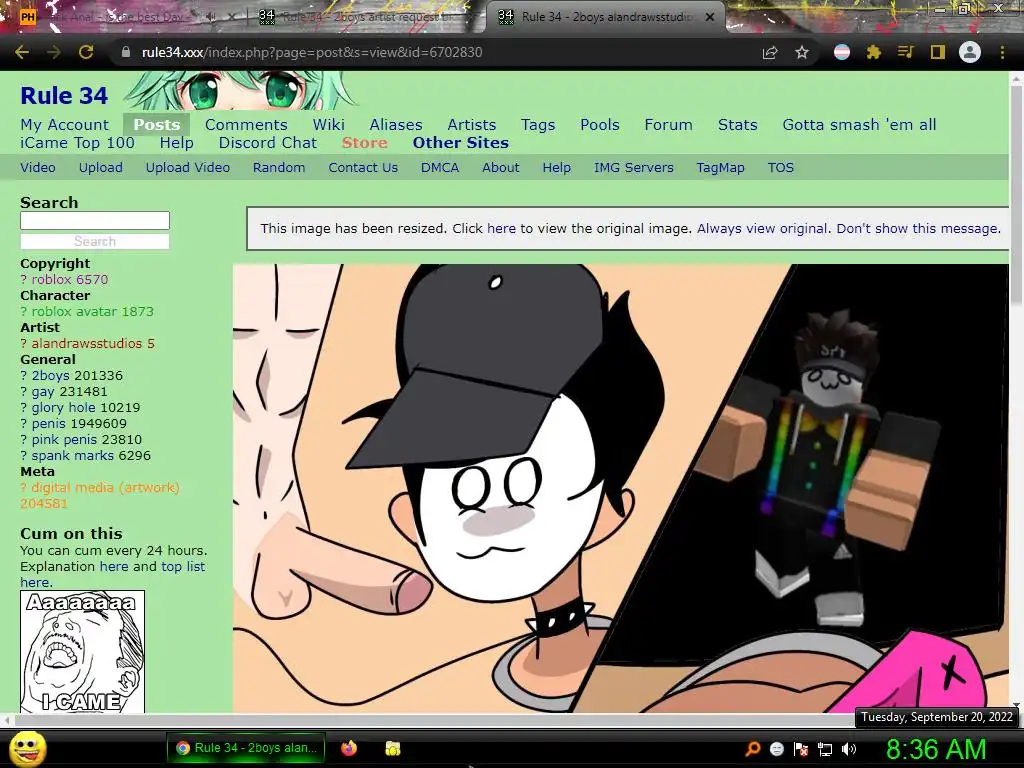Click the Chrome taskbar button for Rule 34
The width and height of the screenshot is (1024, 768).
point(246,748)
